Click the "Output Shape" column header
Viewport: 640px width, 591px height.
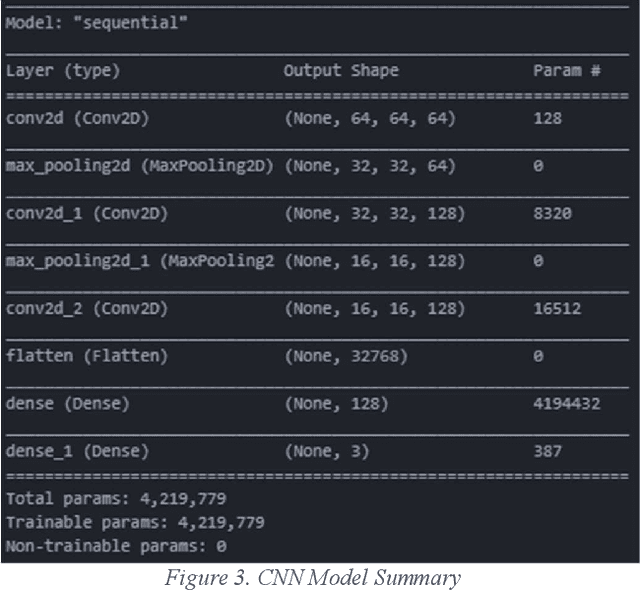(340, 71)
